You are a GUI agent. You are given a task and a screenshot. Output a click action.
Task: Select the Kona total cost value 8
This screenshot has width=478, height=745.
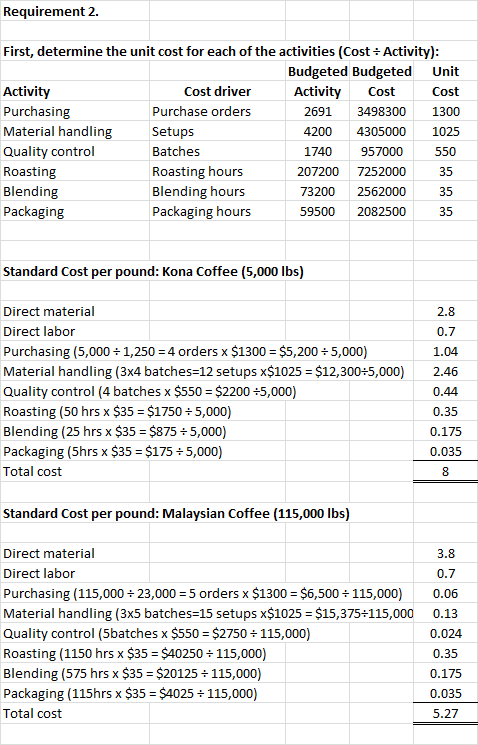point(445,471)
